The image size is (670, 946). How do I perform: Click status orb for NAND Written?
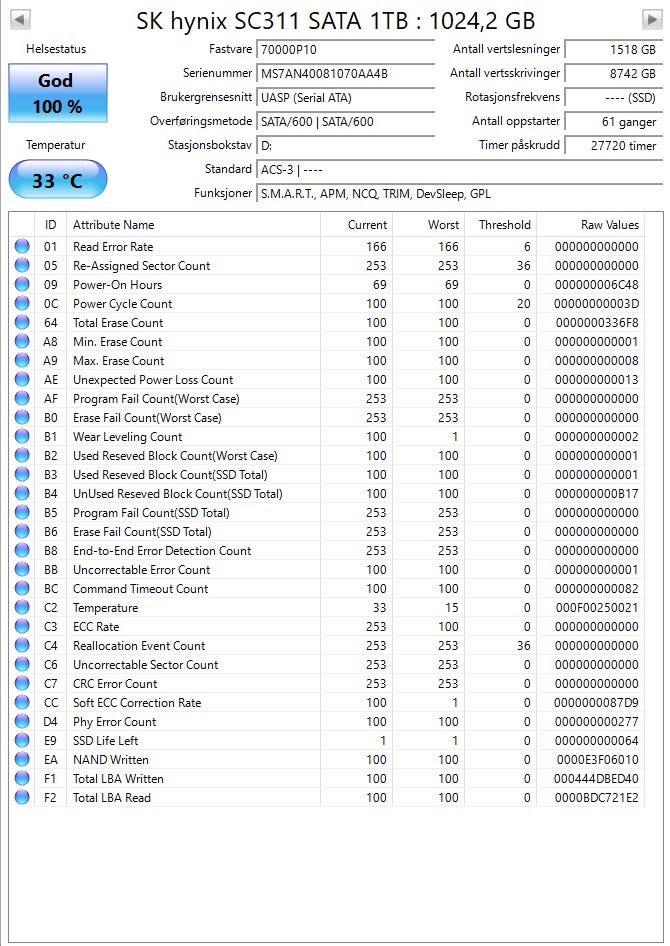click(22, 760)
